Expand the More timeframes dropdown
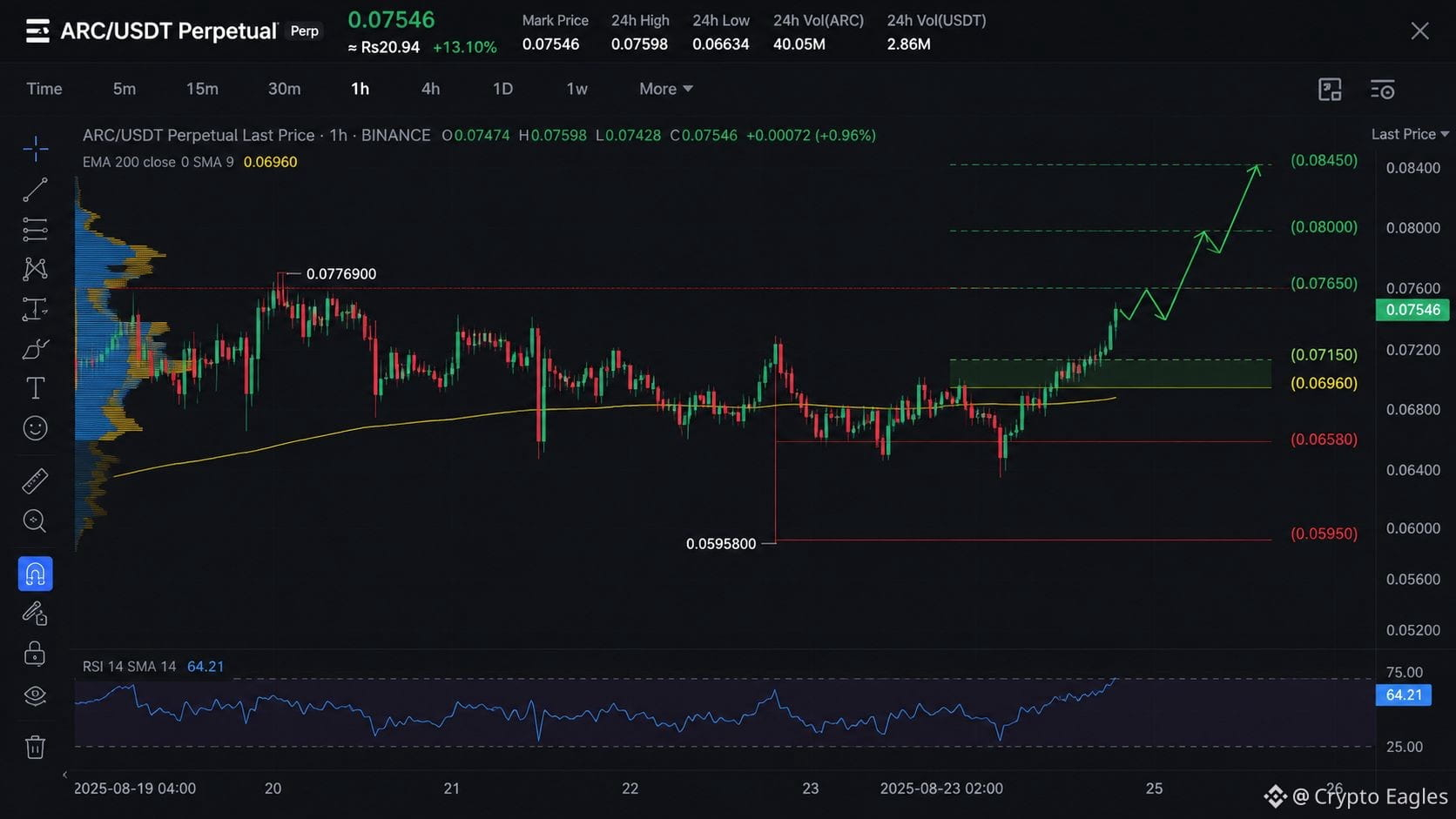 [666, 89]
